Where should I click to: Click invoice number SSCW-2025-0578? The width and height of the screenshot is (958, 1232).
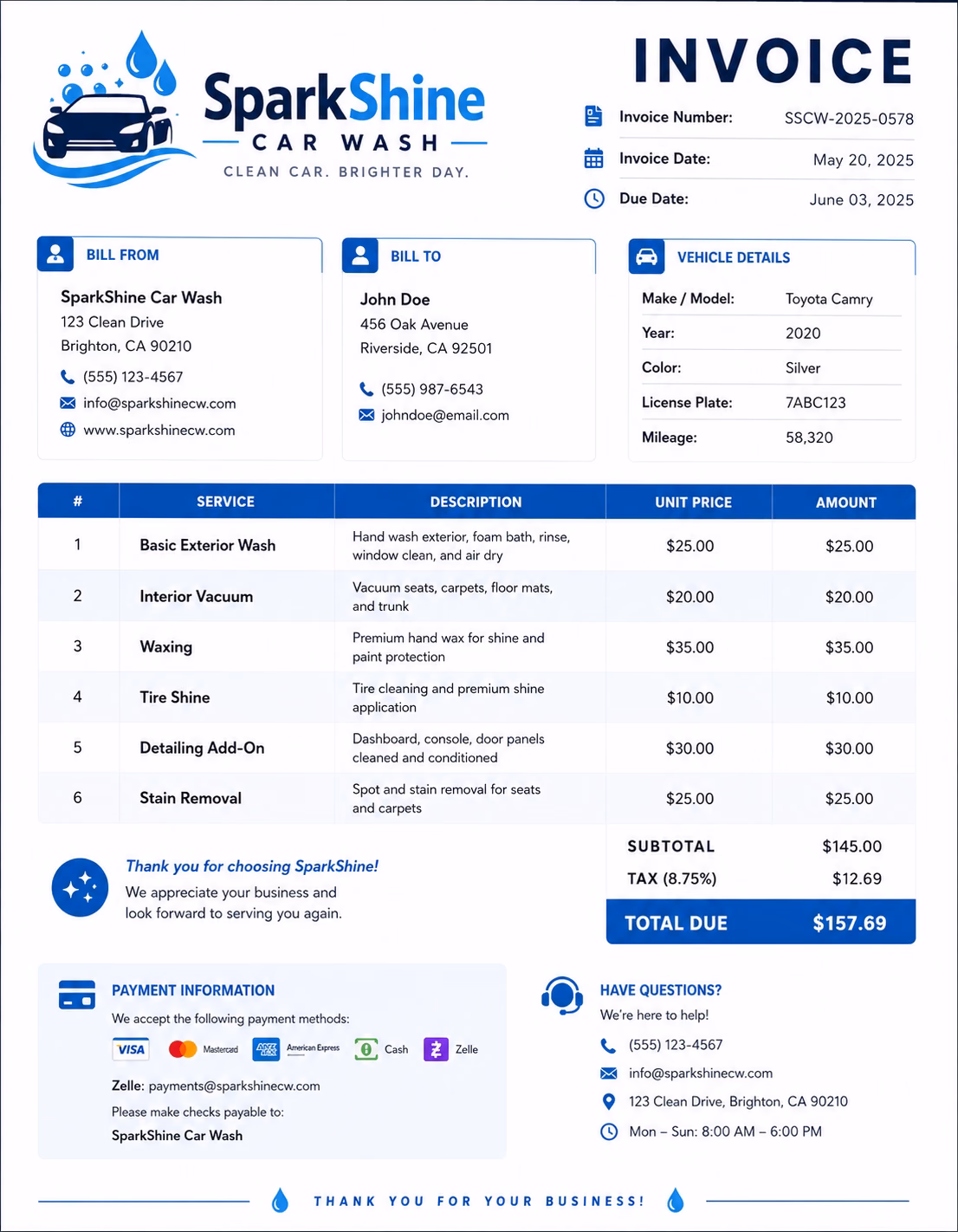849,119
